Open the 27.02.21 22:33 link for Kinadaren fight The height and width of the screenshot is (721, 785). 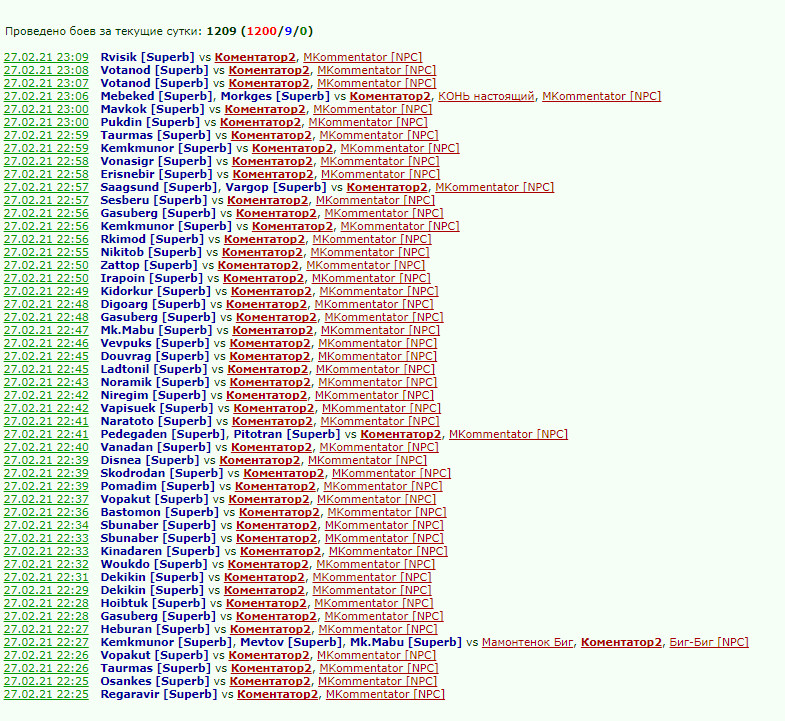(x=46, y=552)
